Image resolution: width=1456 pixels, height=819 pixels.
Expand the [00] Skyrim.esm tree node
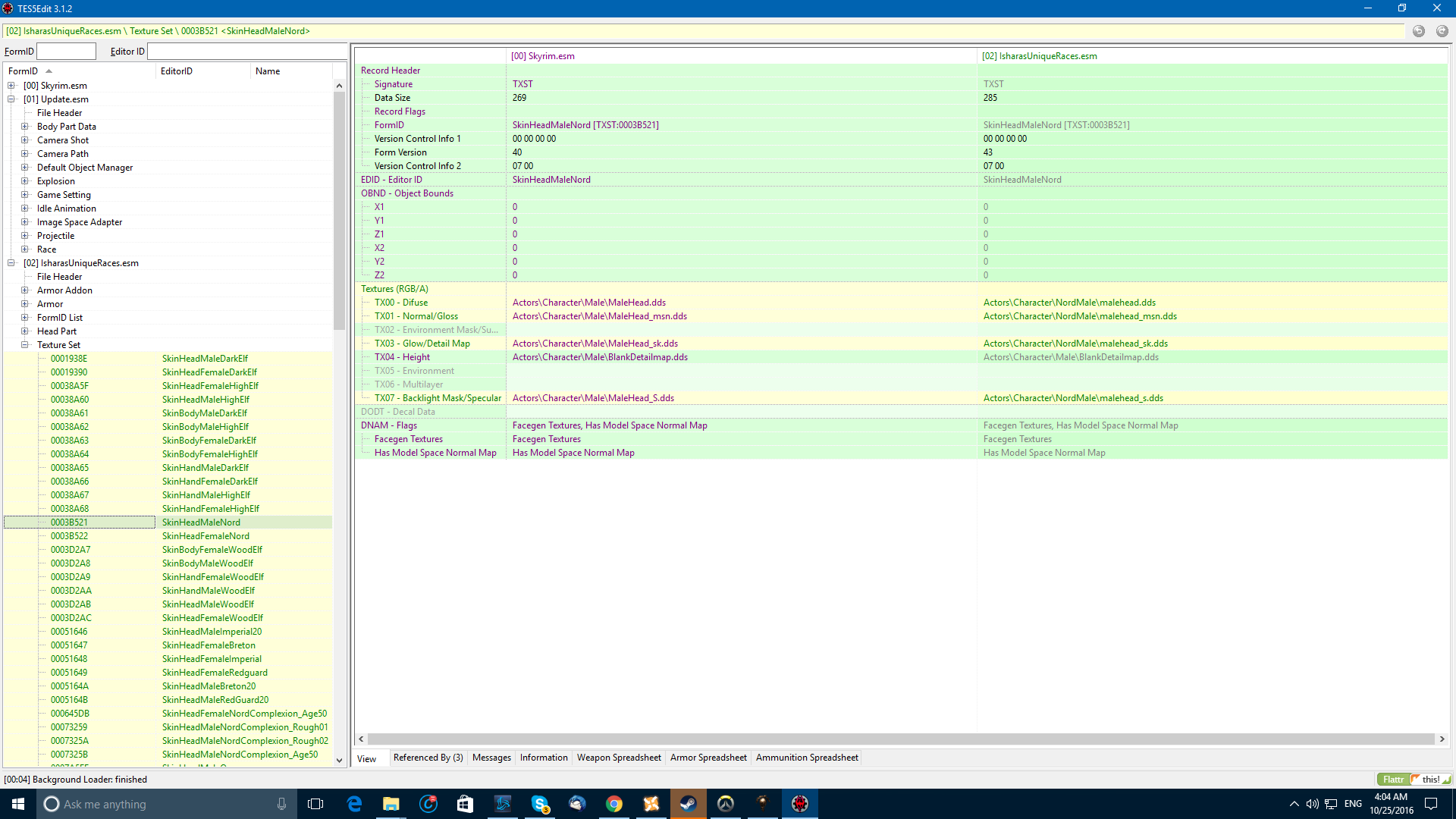click(x=11, y=86)
